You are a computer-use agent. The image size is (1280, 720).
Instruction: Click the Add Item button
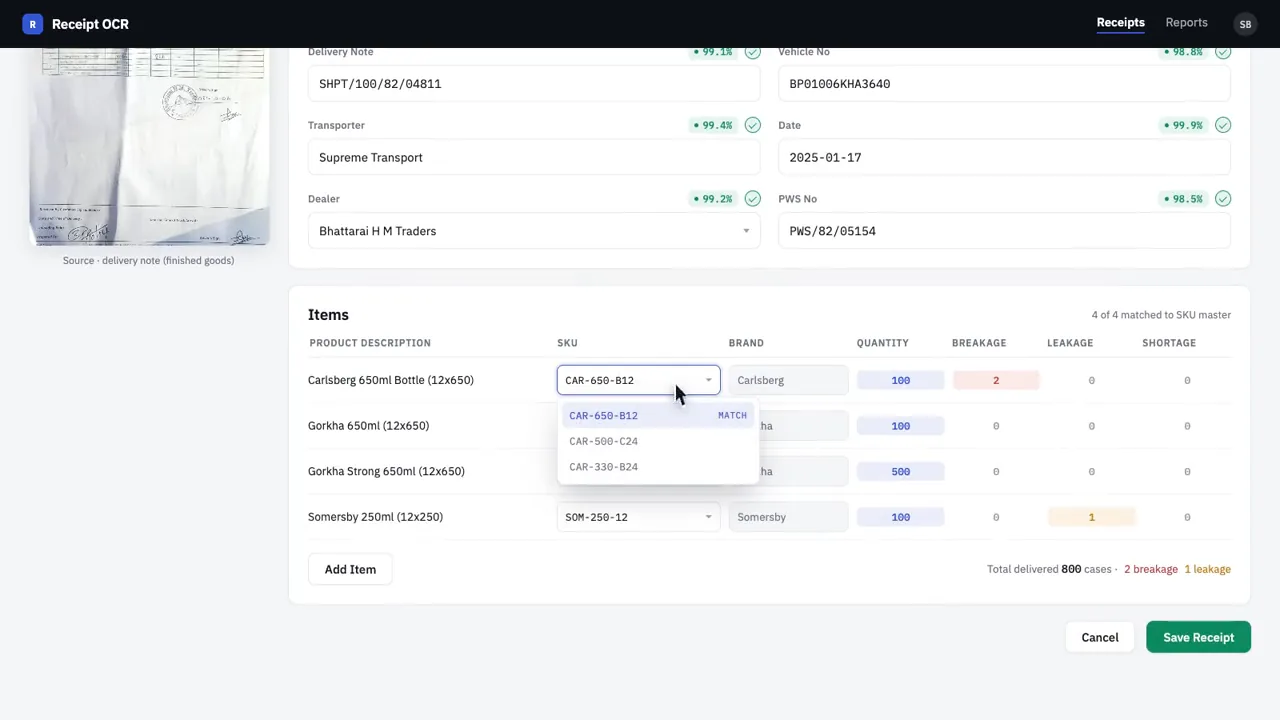(x=350, y=569)
